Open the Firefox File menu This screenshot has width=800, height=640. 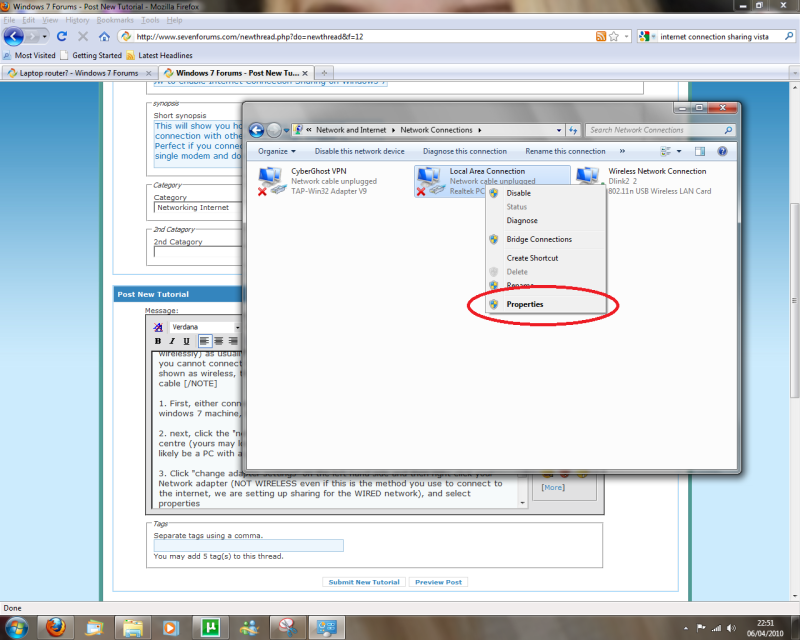tap(9, 20)
